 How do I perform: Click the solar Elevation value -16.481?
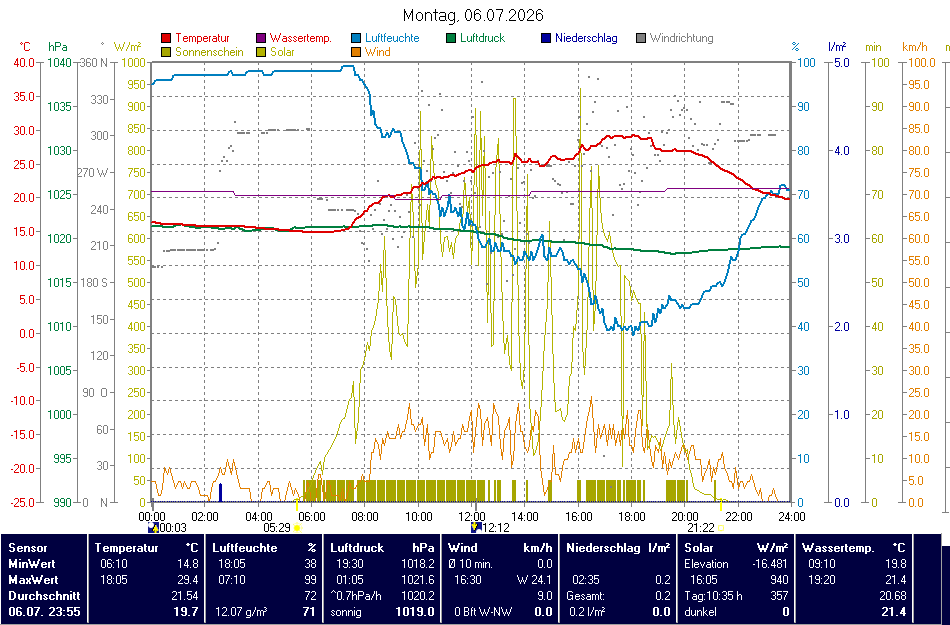[x=768, y=564]
